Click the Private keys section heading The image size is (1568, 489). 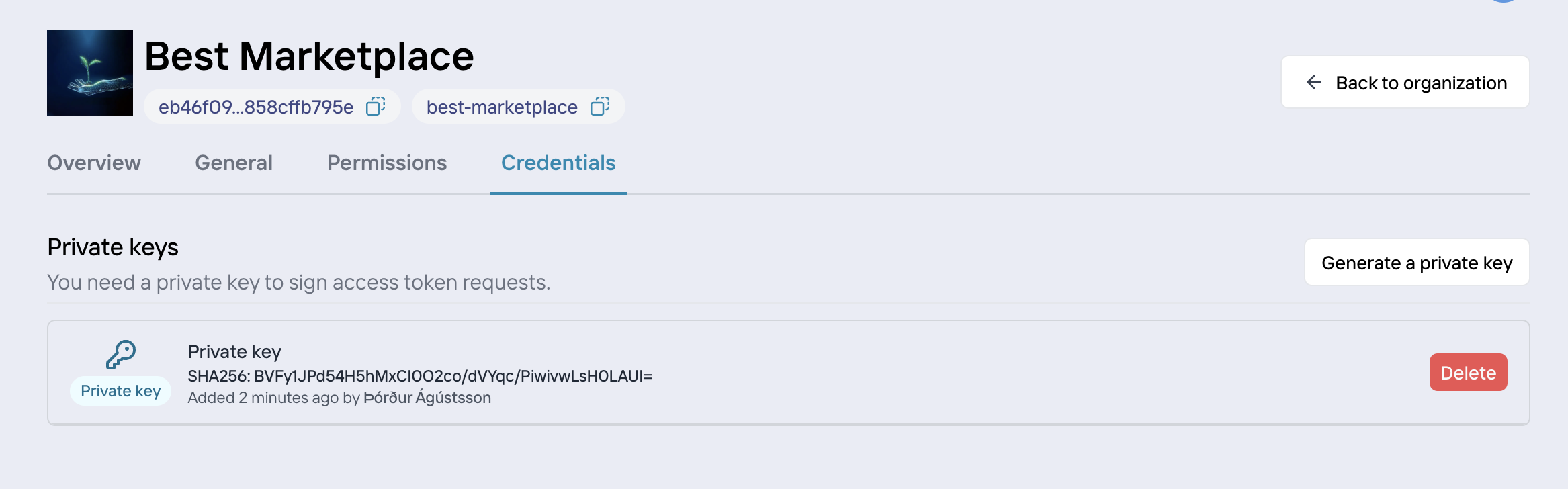coord(113,247)
